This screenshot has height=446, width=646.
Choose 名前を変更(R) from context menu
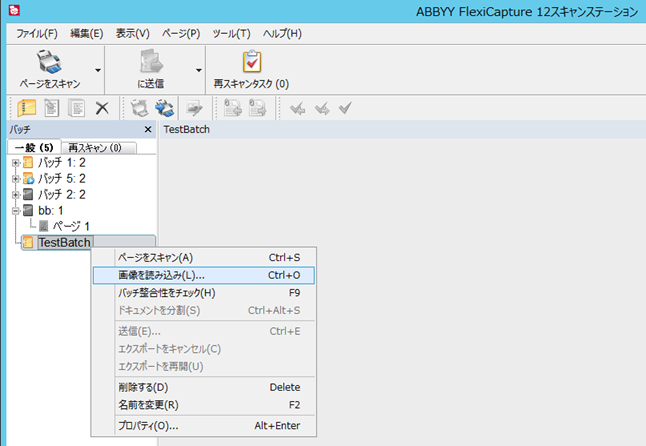204,405
